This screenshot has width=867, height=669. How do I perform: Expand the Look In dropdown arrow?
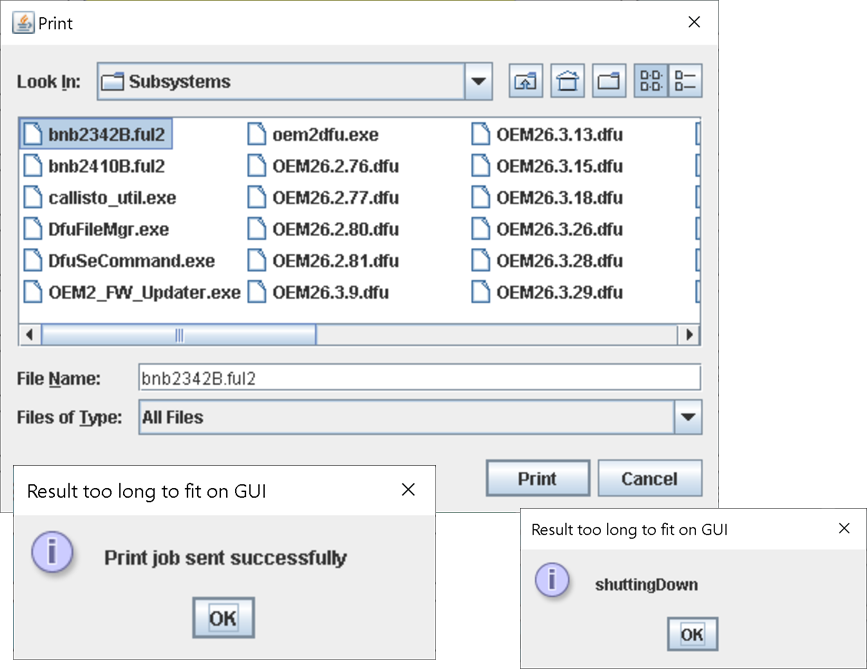coord(479,82)
